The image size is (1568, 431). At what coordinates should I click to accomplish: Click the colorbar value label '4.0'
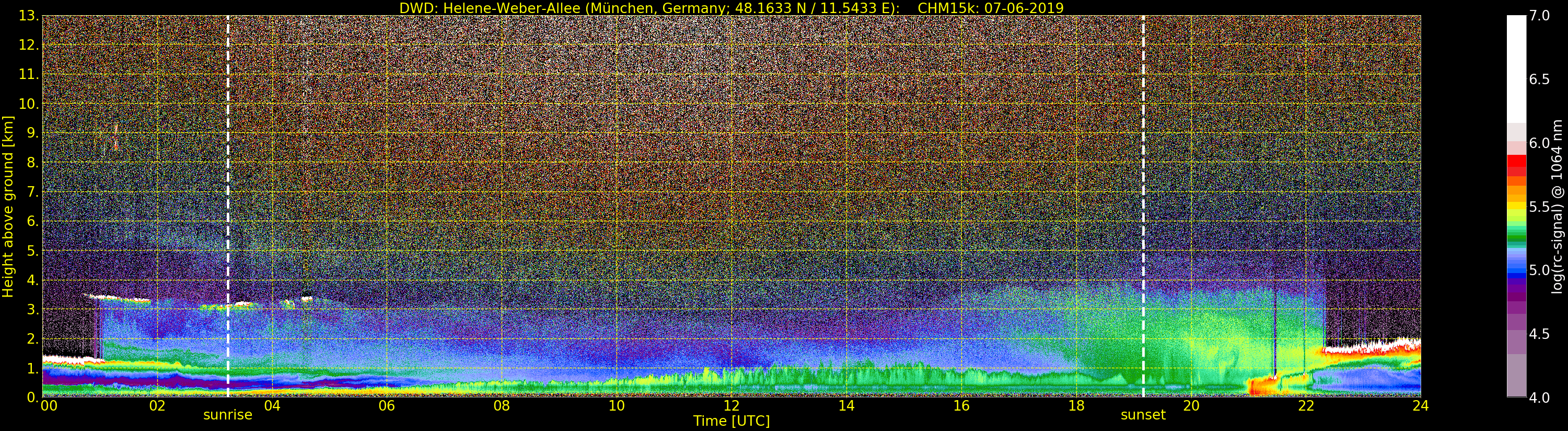tap(1539, 398)
